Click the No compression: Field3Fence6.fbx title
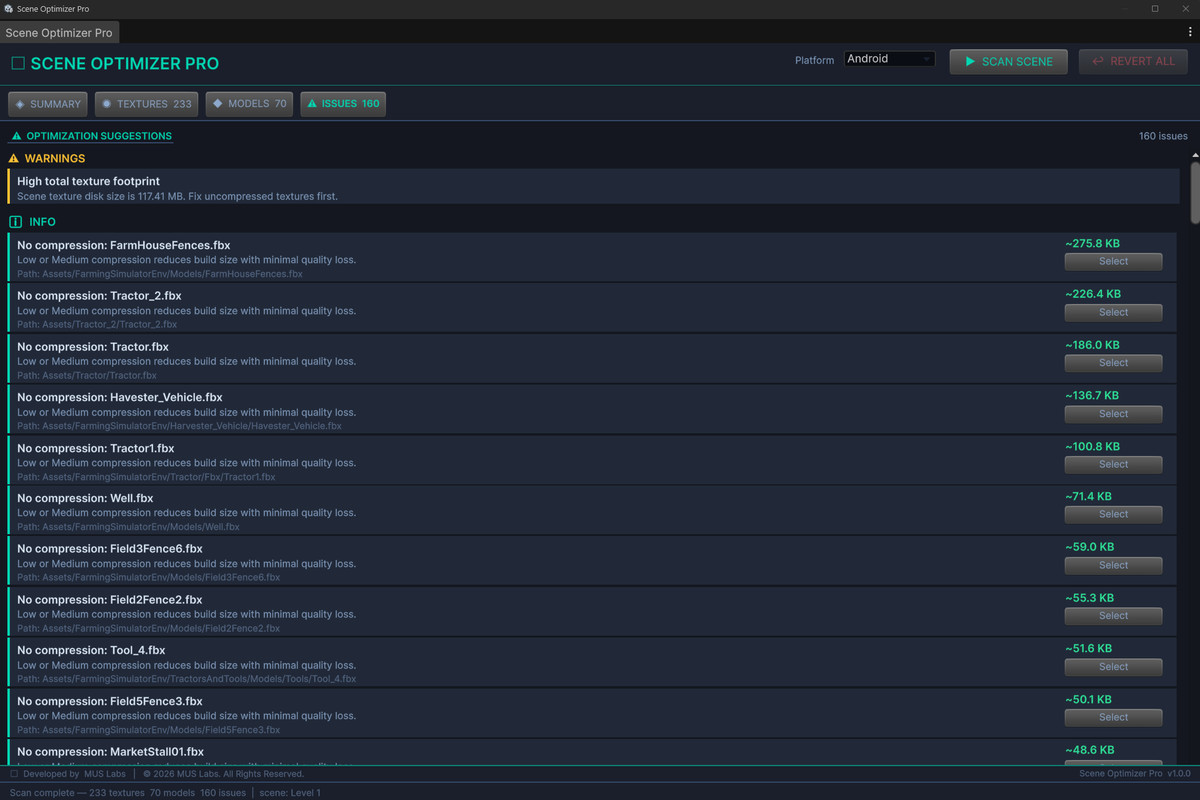This screenshot has height=800, width=1200. (x=110, y=549)
